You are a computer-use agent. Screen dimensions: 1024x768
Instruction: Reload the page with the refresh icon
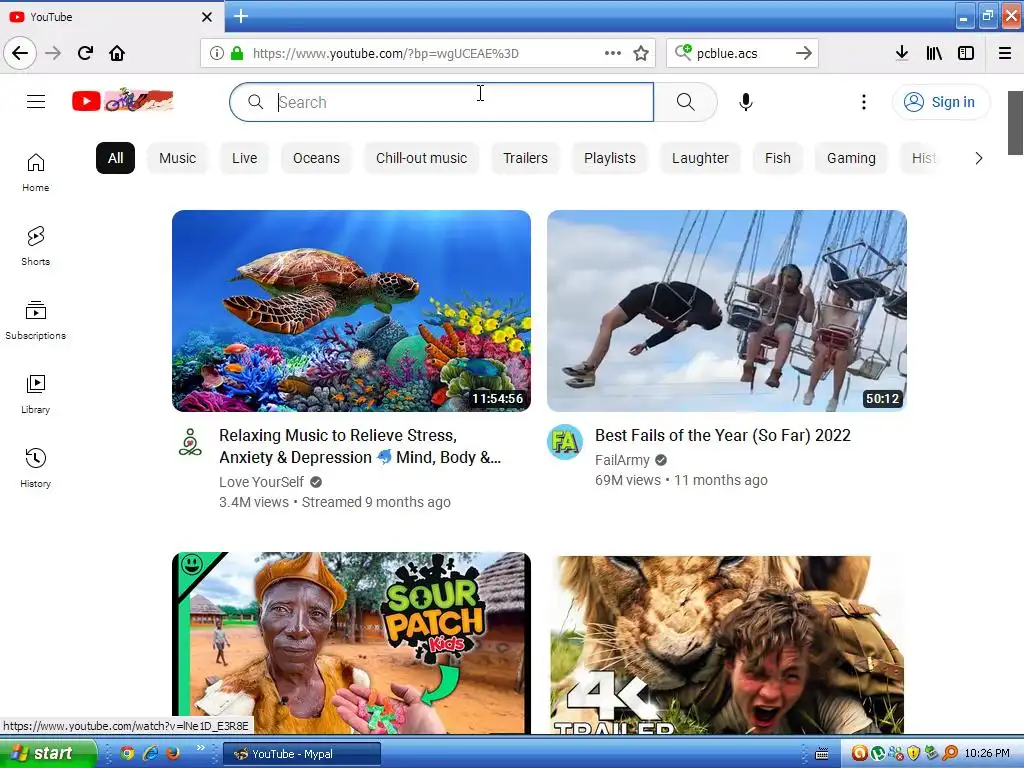click(x=85, y=53)
